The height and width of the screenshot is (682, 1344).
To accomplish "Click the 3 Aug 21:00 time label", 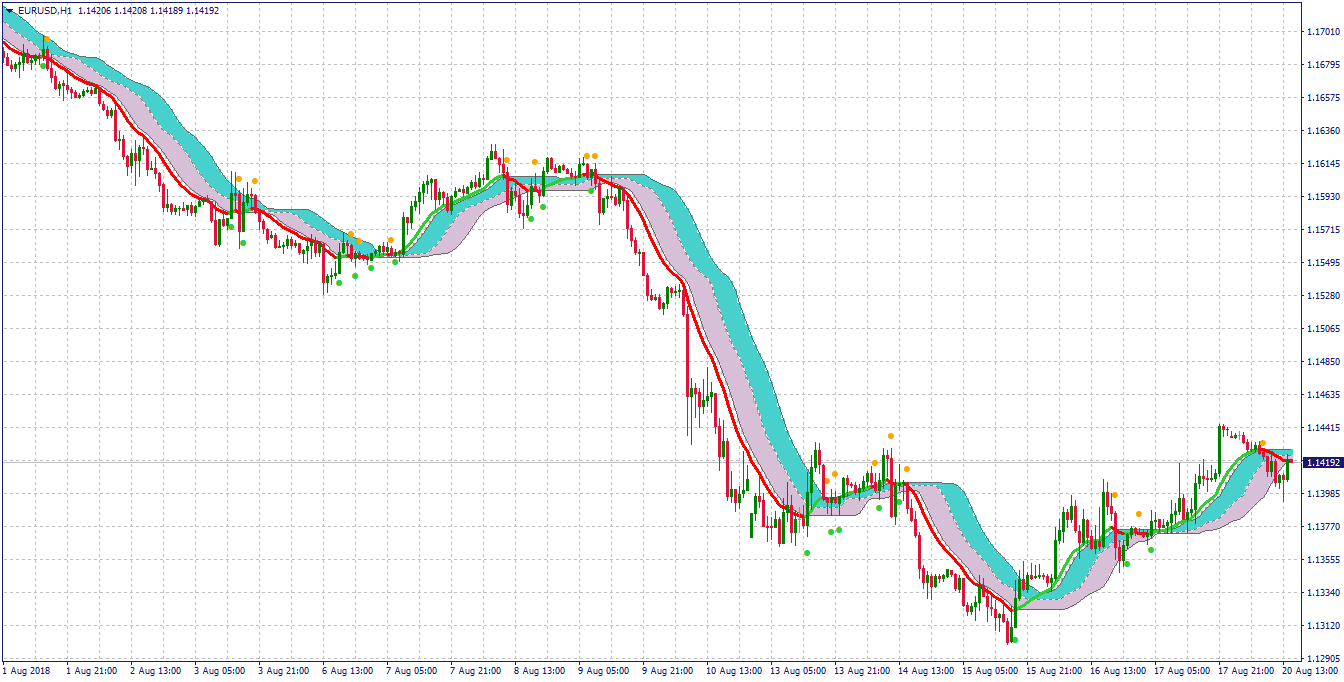I will point(283,671).
